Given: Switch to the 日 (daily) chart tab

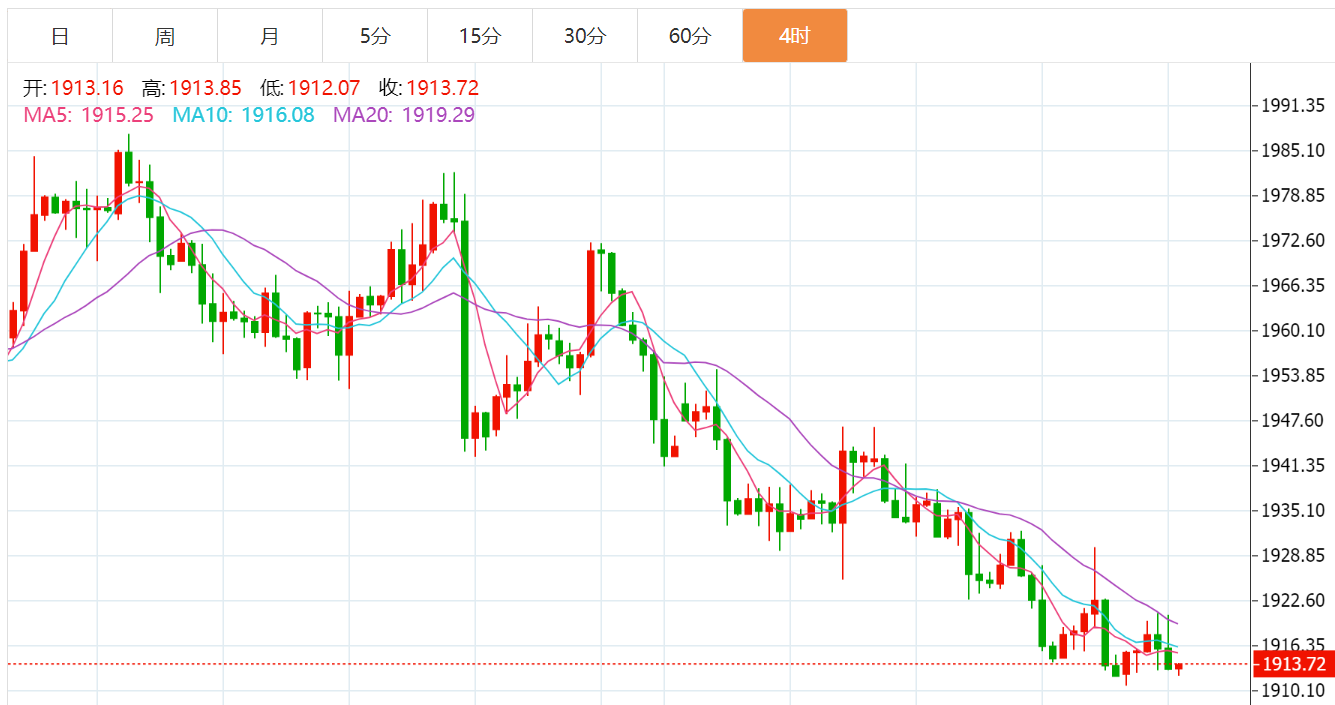Looking at the screenshot, I should 60,36.
